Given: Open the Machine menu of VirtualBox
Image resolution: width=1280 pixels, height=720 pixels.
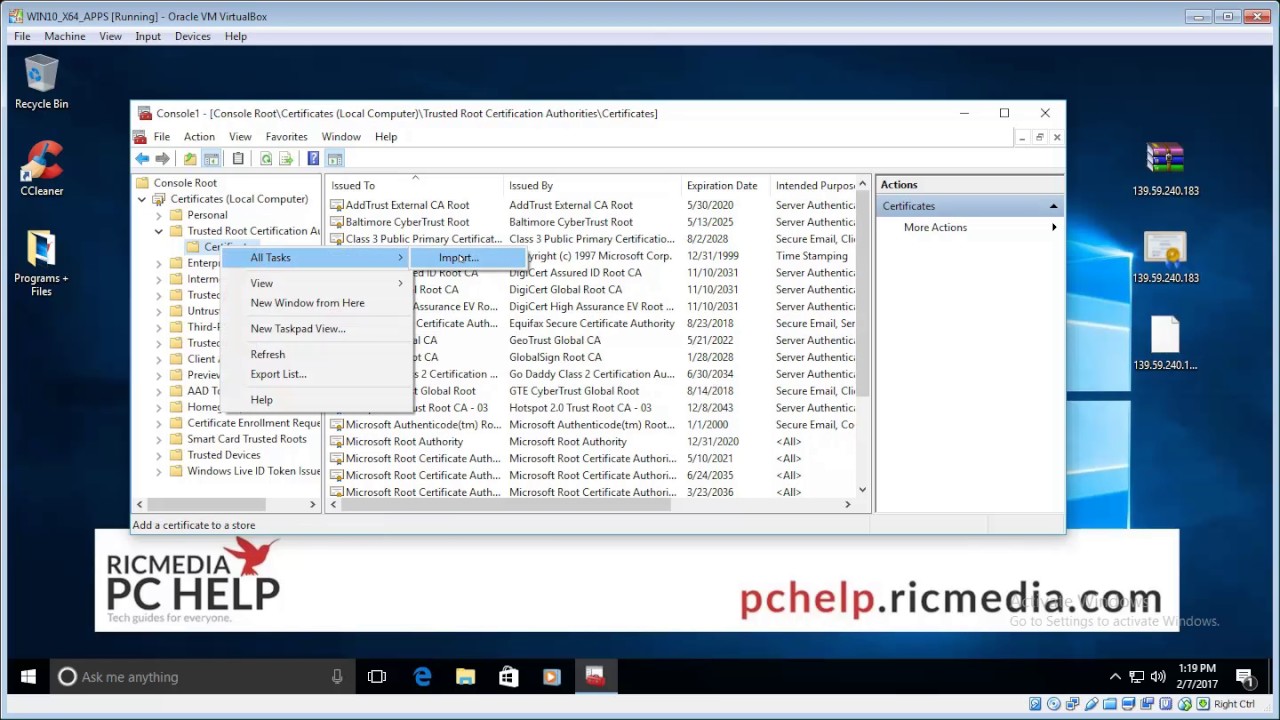Looking at the screenshot, I should (64, 36).
